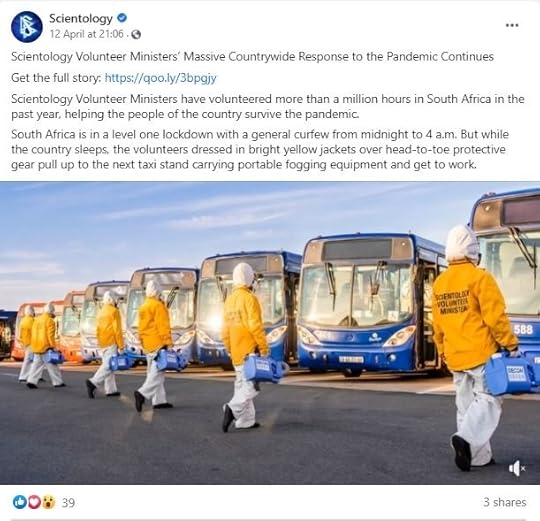Click the yellow Wow reaction emoji
540x521 pixels.
pos(49,502)
